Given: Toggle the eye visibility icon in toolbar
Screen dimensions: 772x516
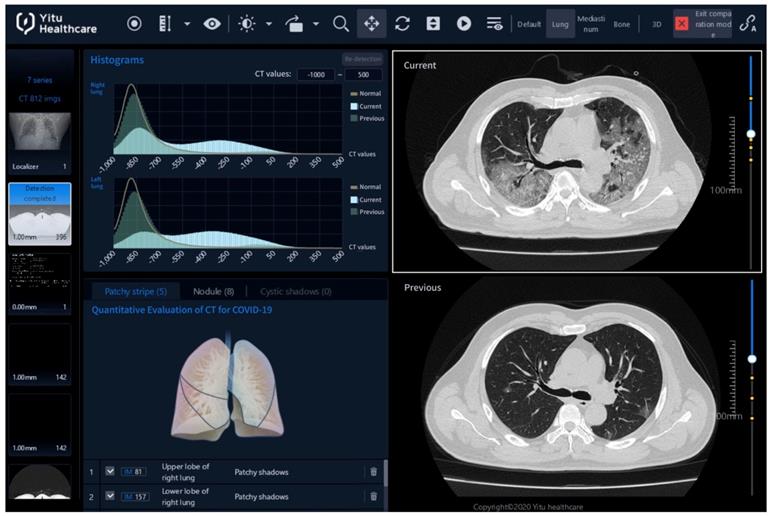Looking at the screenshot, I should click(212, 23).
